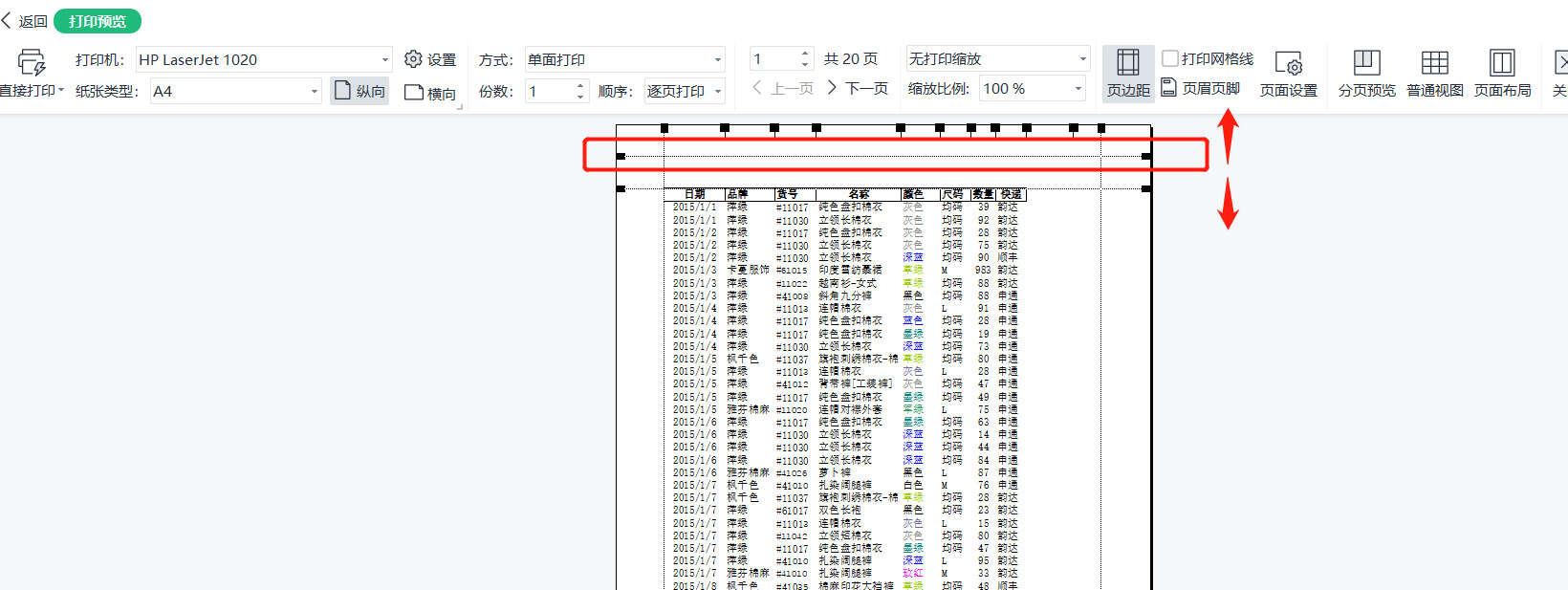Select 横向 landscape orientation

click(x=430, y=93)
